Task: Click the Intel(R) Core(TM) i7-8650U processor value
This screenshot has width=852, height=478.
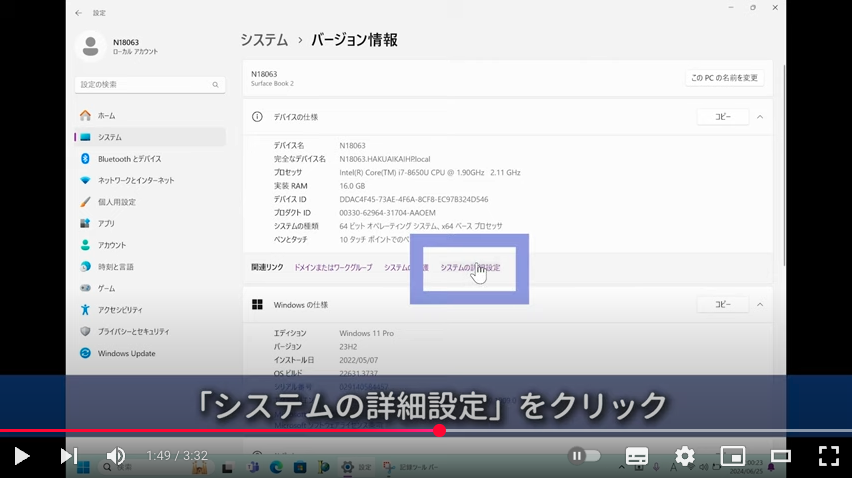Action: 430,172
